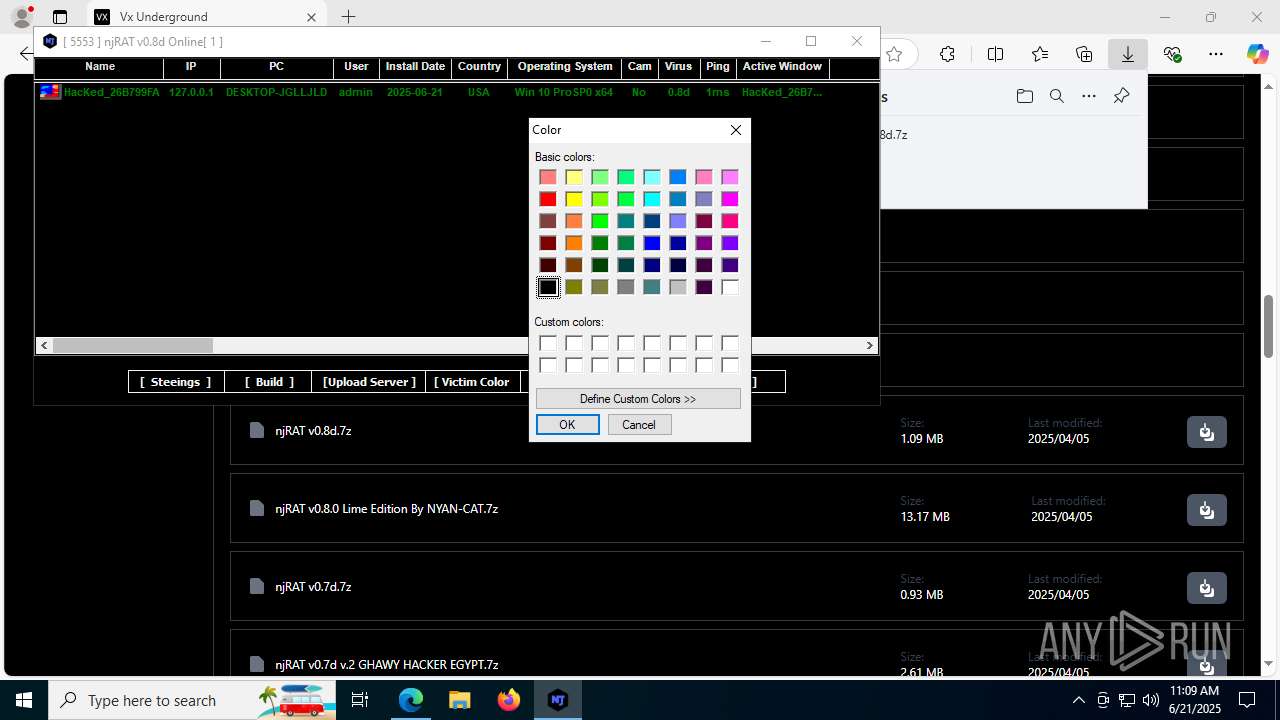Pin the Downloads panel
The height and width of the screenshot is (720, 1280).
pyautogui.click(x=1121, y=96)
